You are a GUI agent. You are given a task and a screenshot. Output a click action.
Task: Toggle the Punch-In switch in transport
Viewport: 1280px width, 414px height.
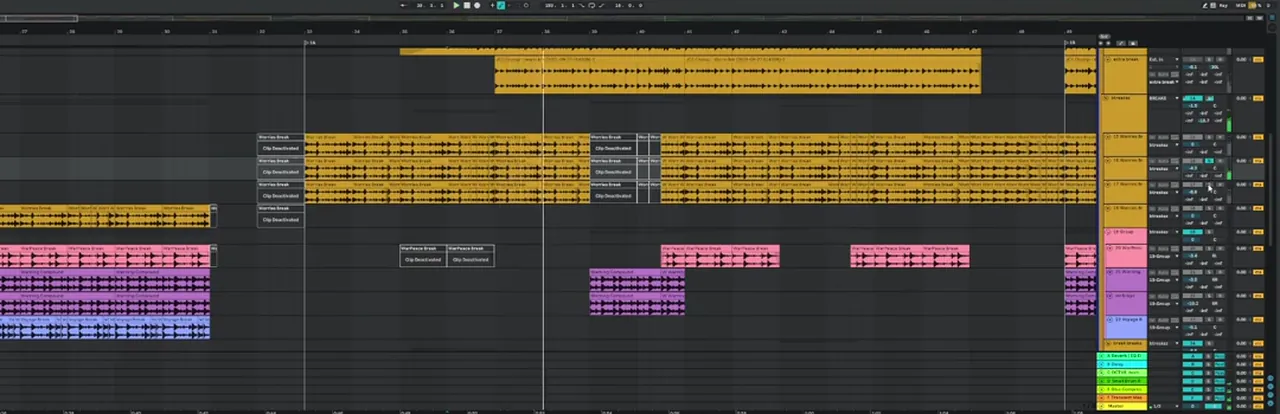point(582,5)
